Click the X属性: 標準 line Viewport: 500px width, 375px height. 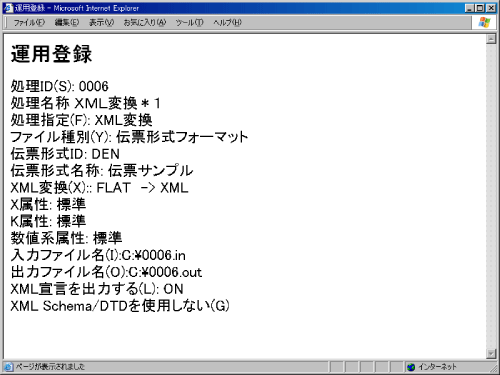(x=48, y=204)
